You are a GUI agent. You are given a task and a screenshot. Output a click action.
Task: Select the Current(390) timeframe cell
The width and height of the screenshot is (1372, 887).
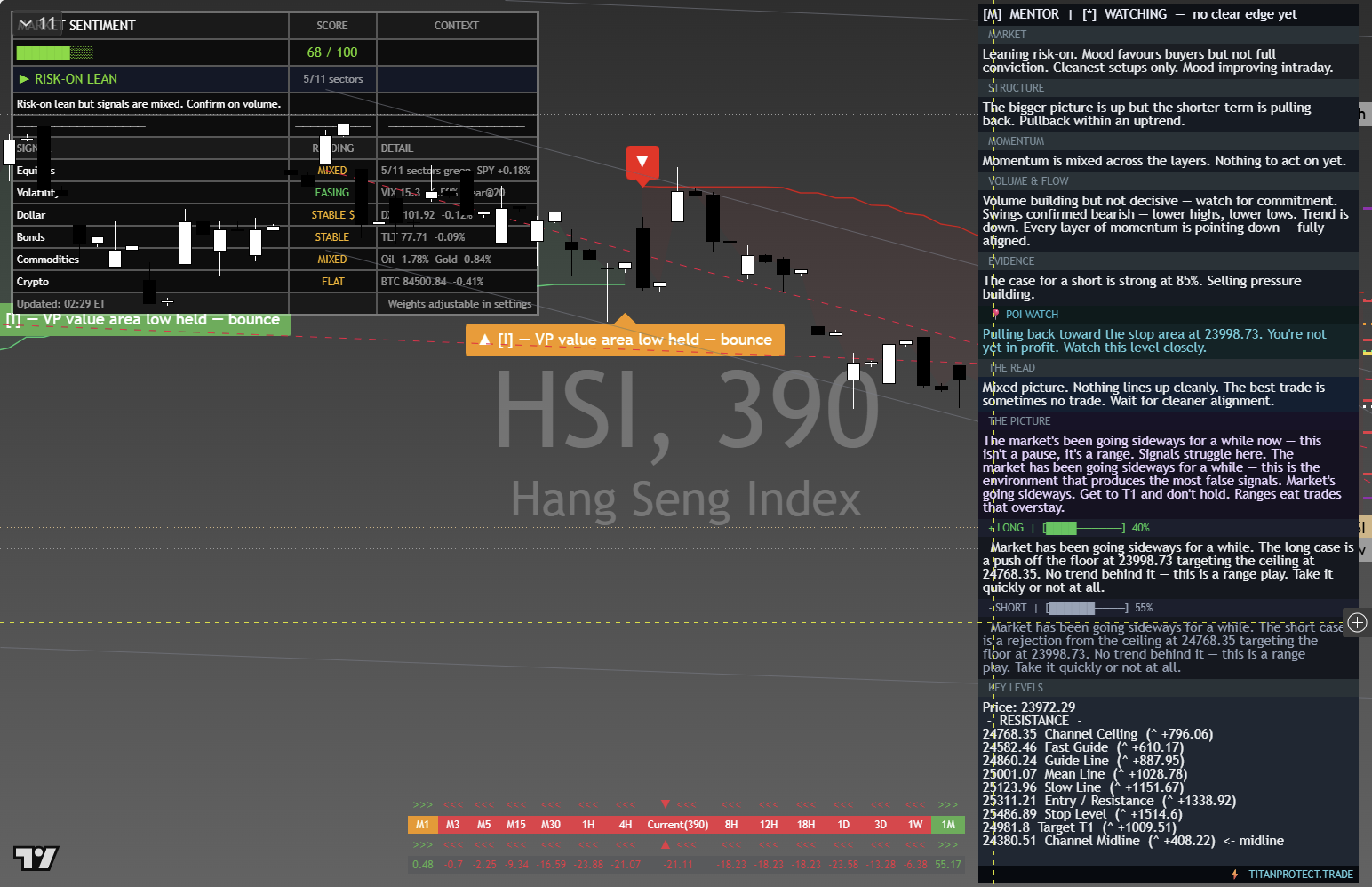(x=678, y=825)
